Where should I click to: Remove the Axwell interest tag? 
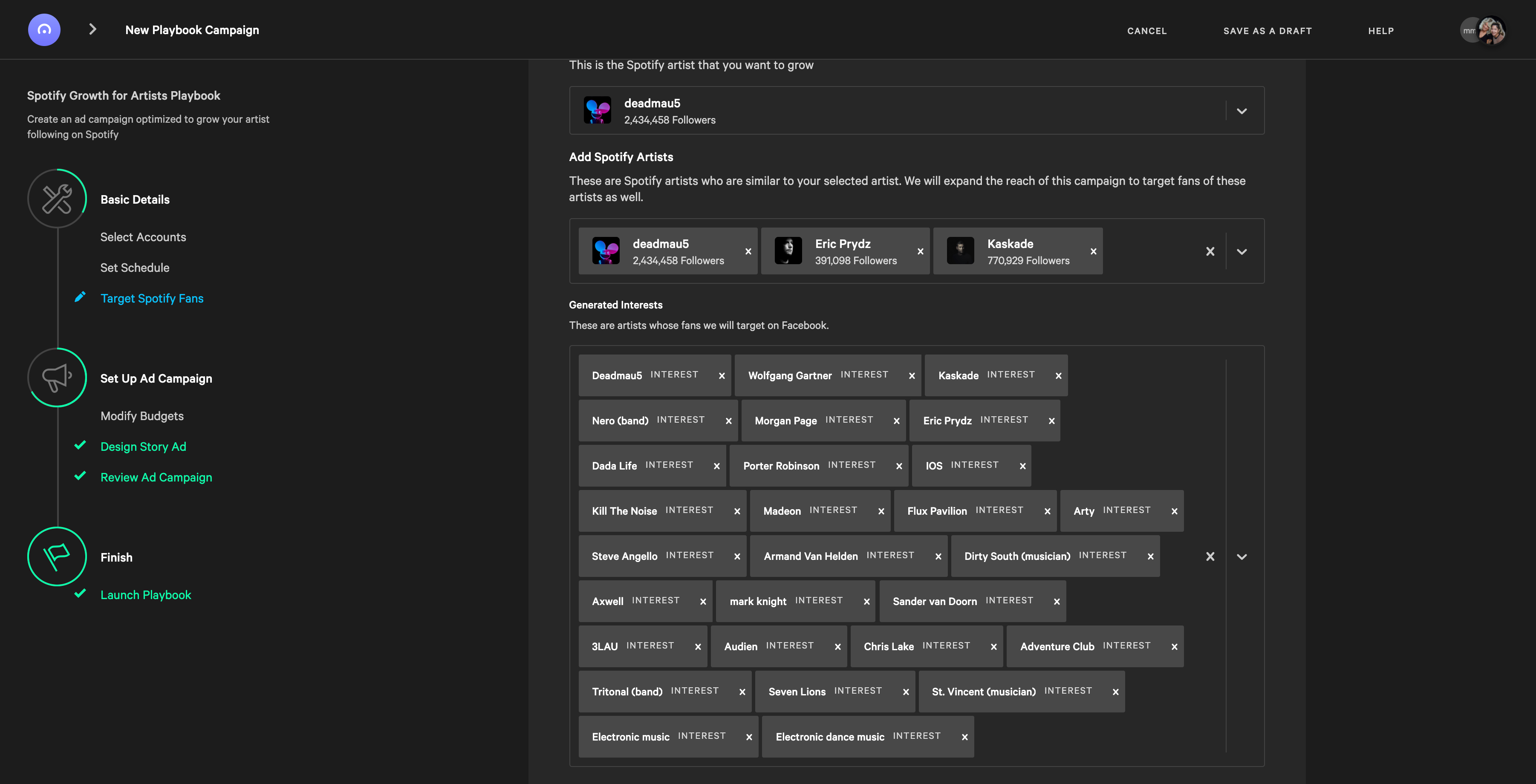[x=703, y=602]
